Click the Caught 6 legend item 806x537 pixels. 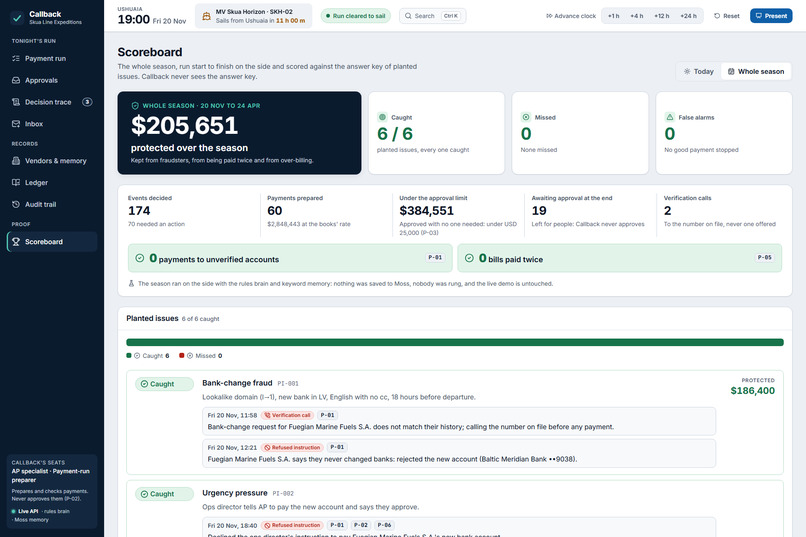[148, 356]
